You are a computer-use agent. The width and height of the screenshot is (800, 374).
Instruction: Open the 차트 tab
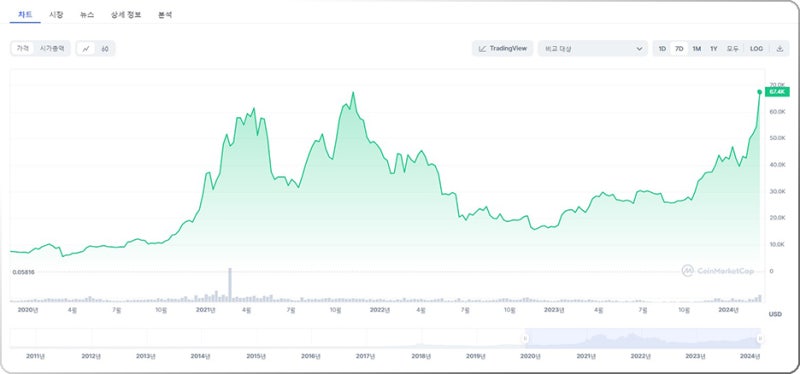25,15
